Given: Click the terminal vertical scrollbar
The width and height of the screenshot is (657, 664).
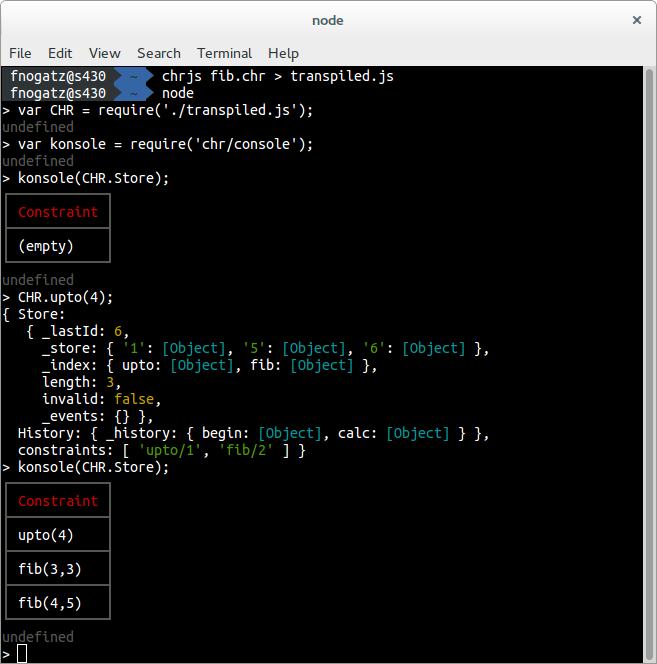Looking at the screenshot, I should click(649, 364).
